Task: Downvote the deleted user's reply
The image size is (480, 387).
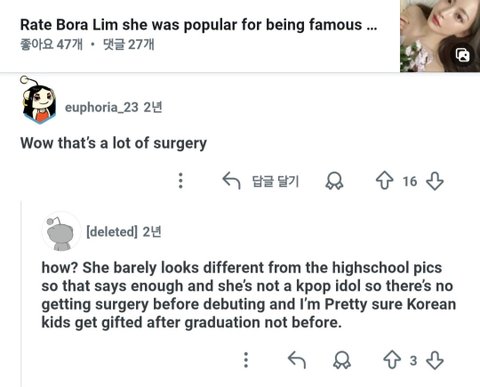Action: pos(435,360)
